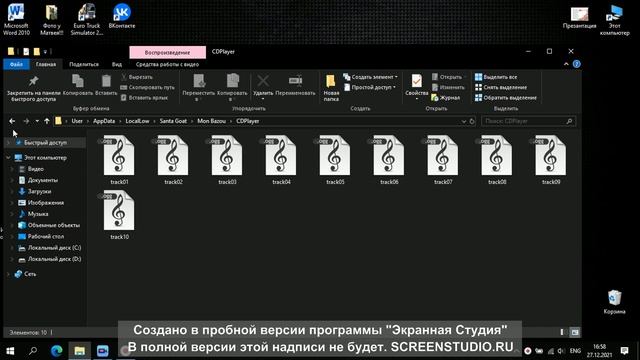Click the Поиск CDPlayer search field

[x=529, y=121]
